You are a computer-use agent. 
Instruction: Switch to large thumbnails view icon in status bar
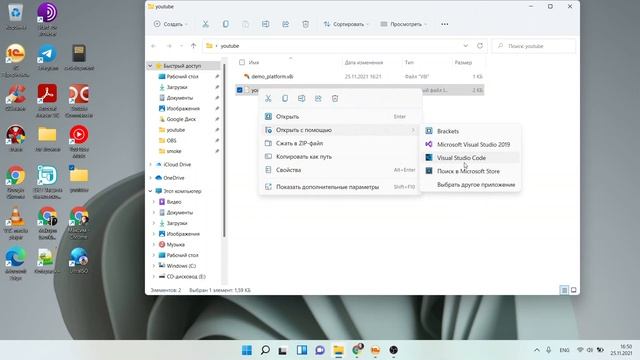point(573,290)
